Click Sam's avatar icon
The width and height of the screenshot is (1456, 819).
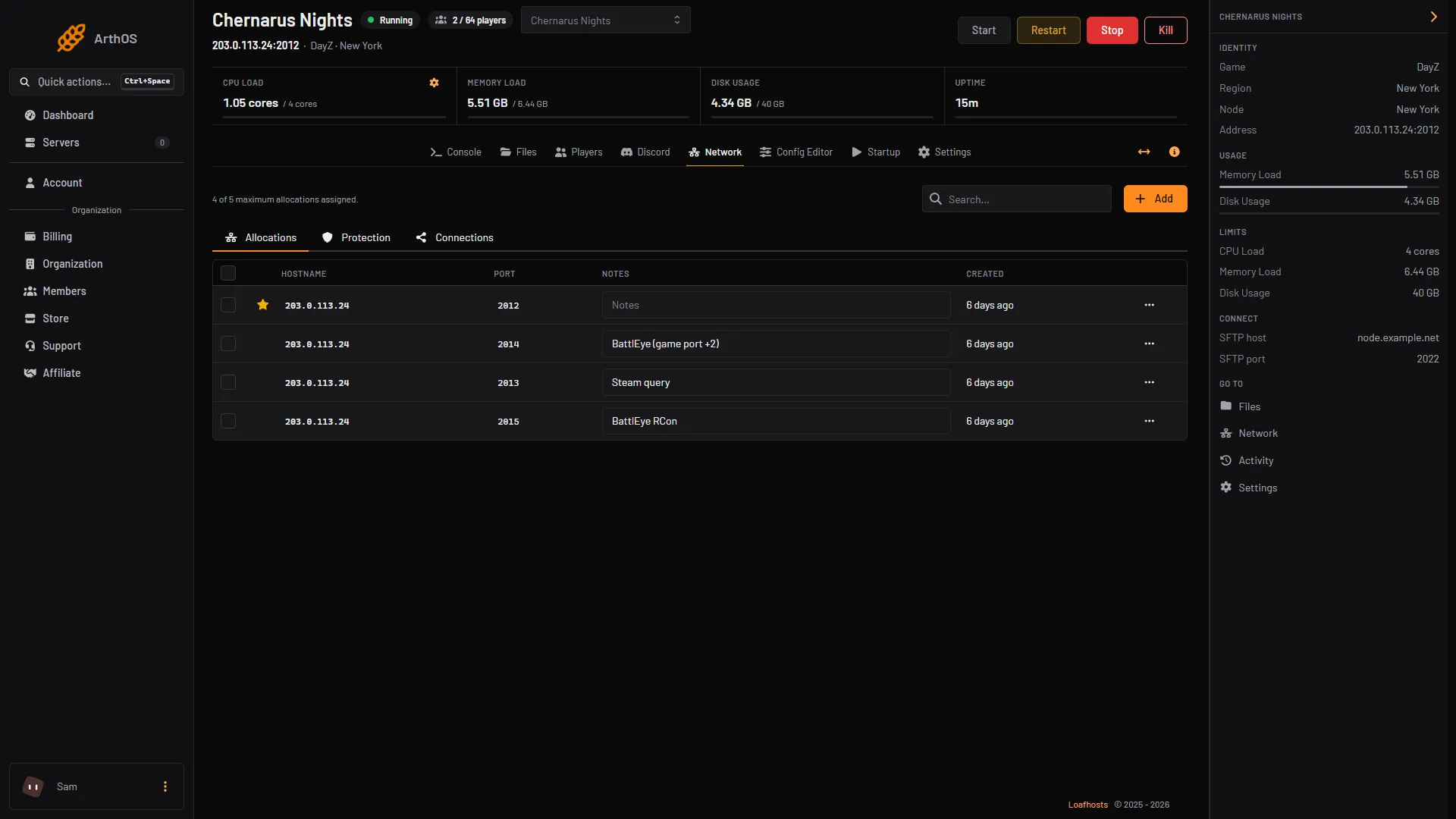[33, 786]
